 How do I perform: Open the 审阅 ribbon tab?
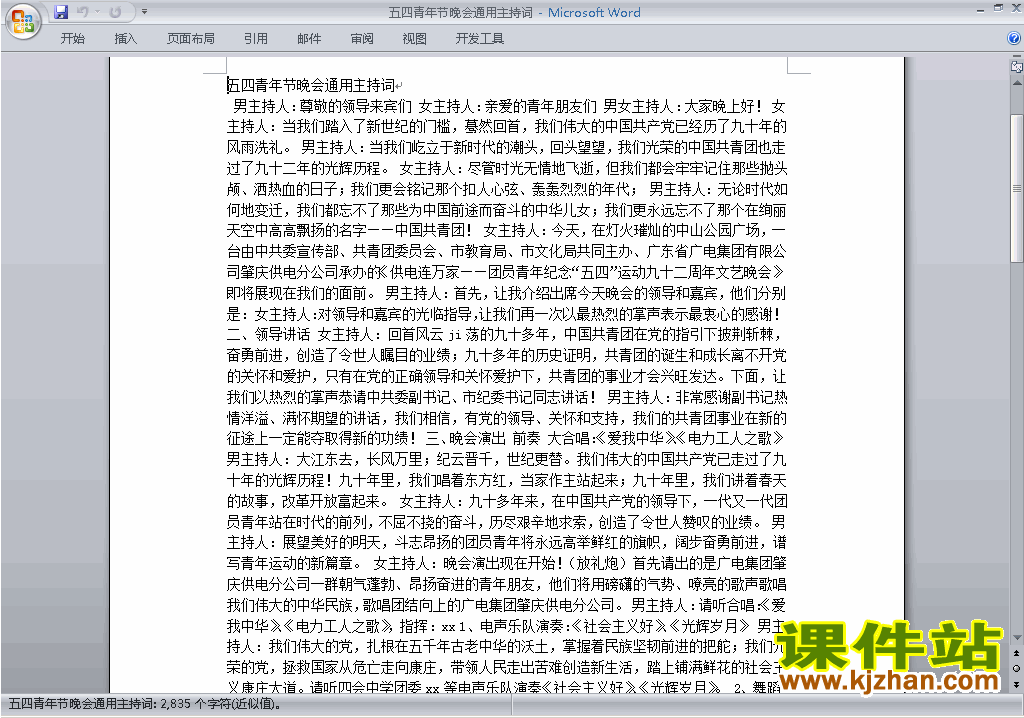pos(362,39)
